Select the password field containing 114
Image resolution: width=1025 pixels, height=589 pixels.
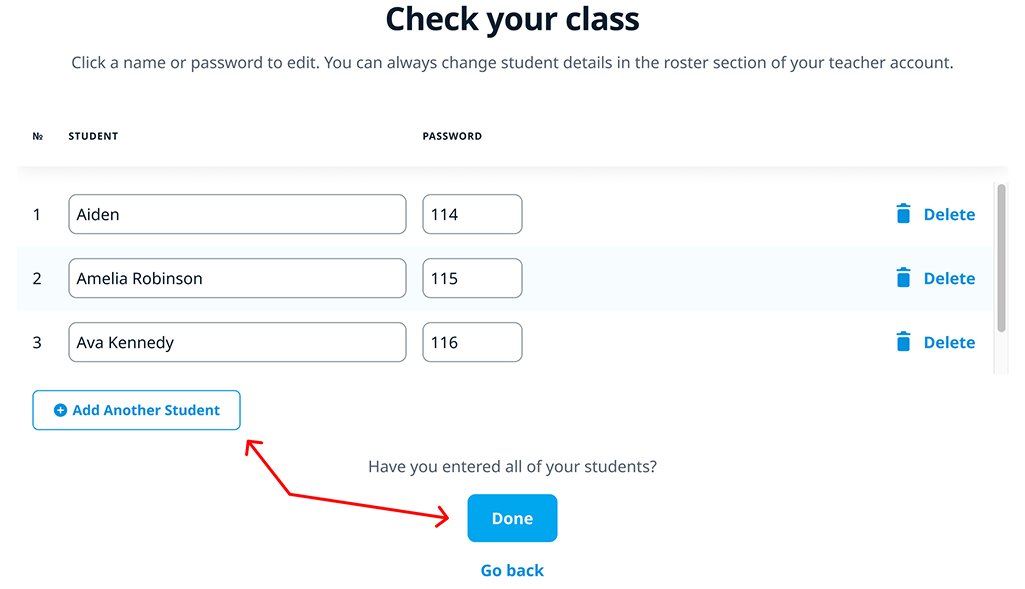(x=472, y=214)
